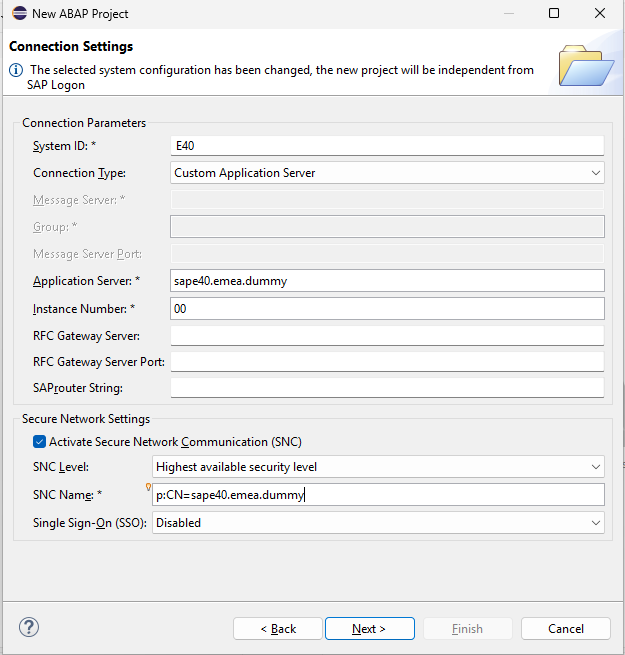
Task: Return with the Back button
Action: tap(278, 628)
